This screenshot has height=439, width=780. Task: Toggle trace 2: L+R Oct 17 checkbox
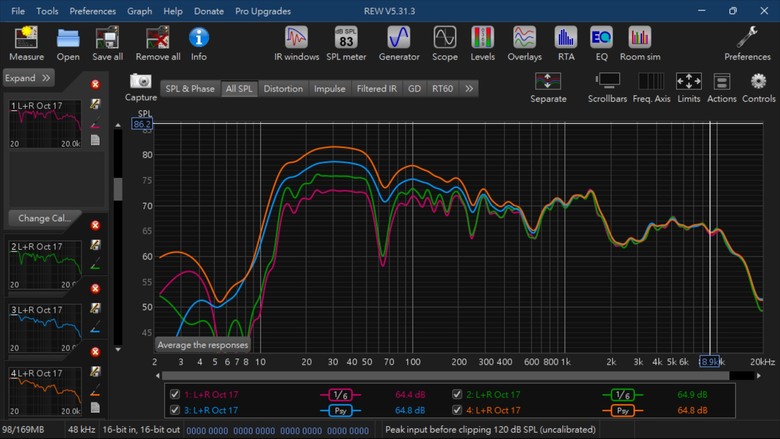point(457,394)
